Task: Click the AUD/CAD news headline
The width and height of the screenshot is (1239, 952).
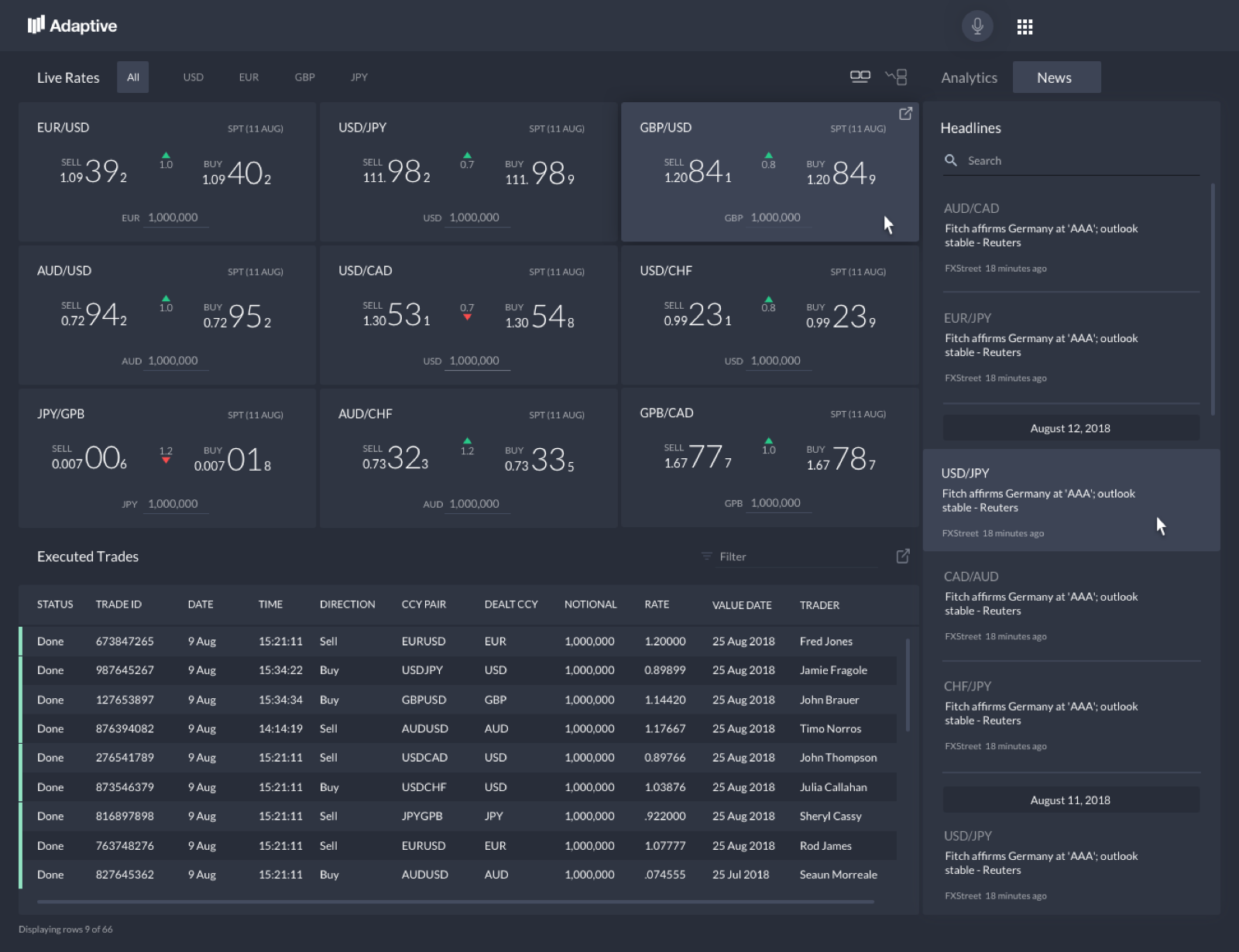Action: click(1041, 235)
